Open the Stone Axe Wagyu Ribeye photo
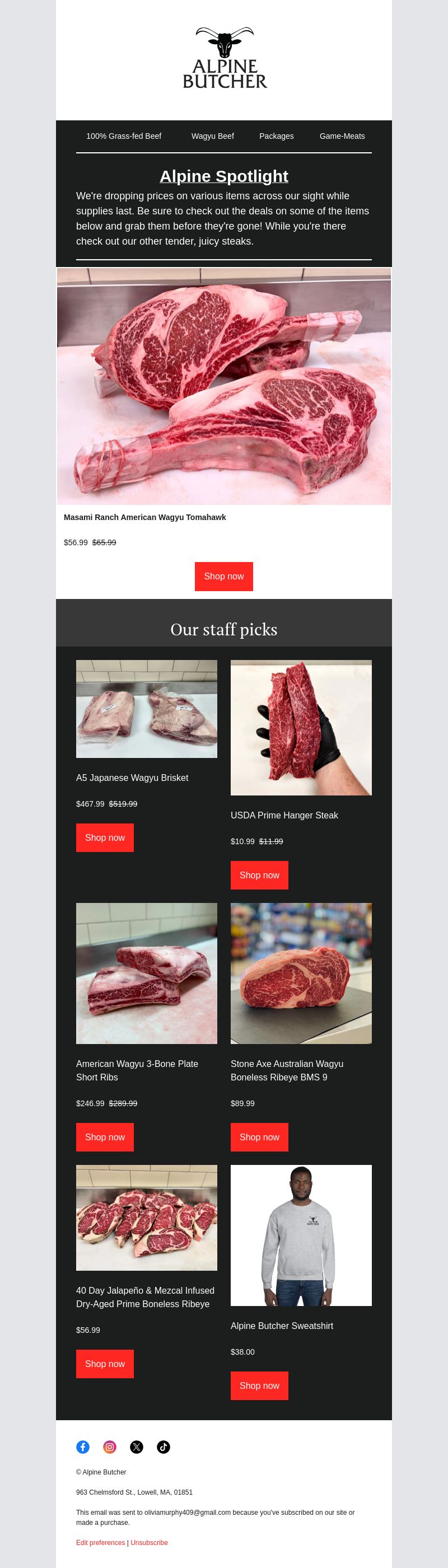Image resolution: width=448 pixels, height=1568 pixels. (301, 973)
